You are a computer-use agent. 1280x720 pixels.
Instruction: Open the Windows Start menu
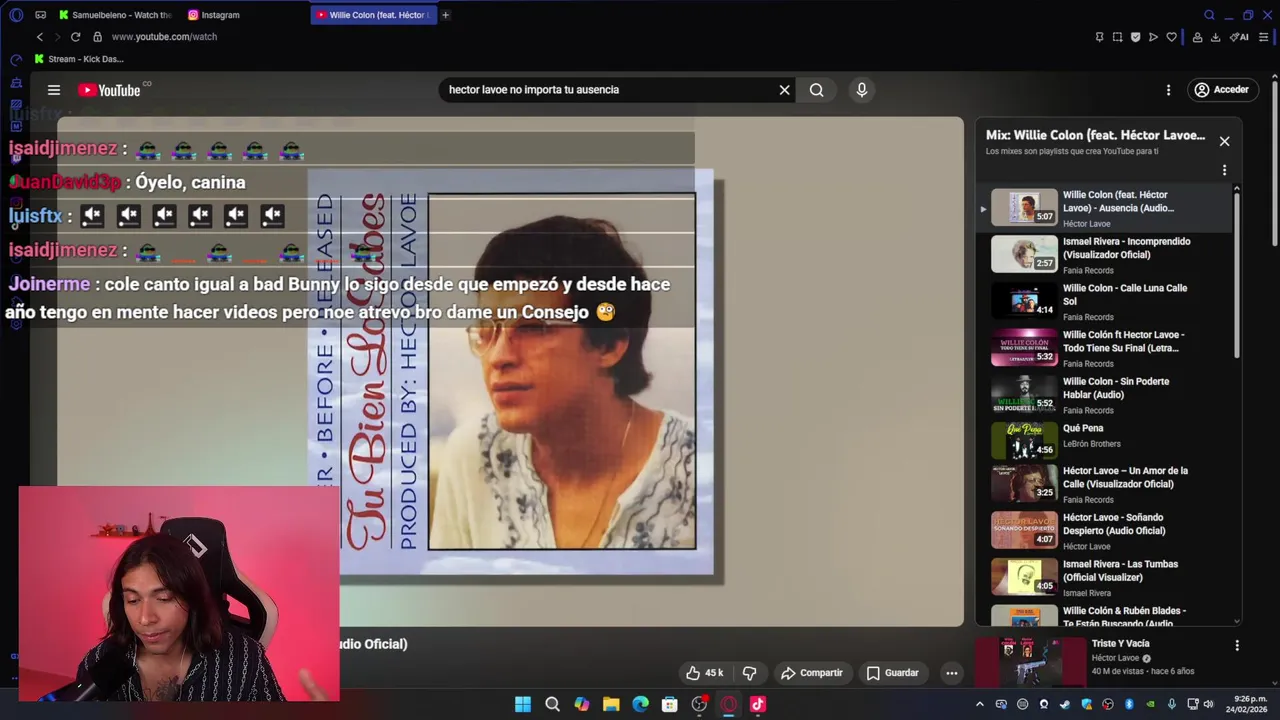point(523,704)
